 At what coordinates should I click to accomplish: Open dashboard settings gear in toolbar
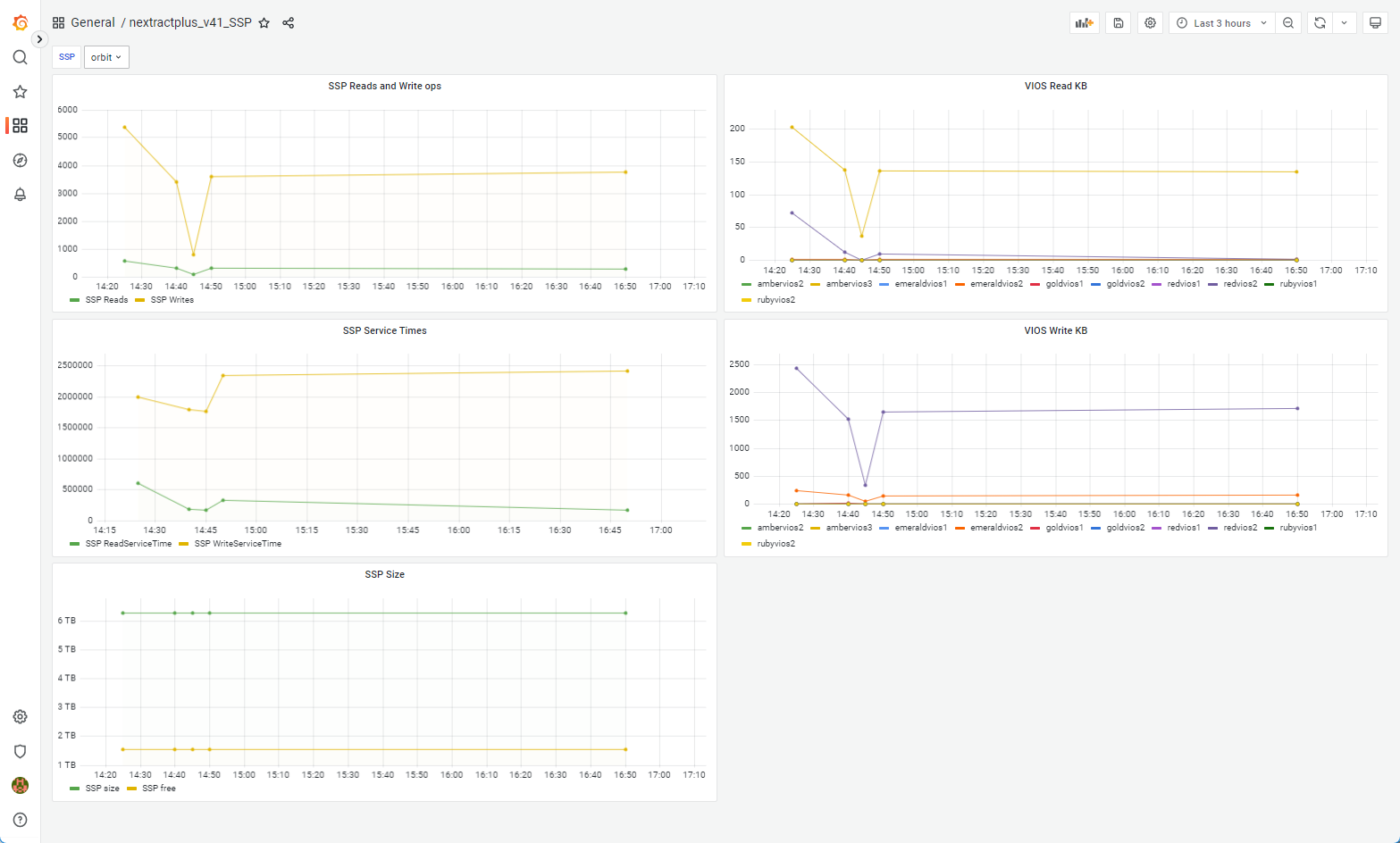[x=1151, y=23]
